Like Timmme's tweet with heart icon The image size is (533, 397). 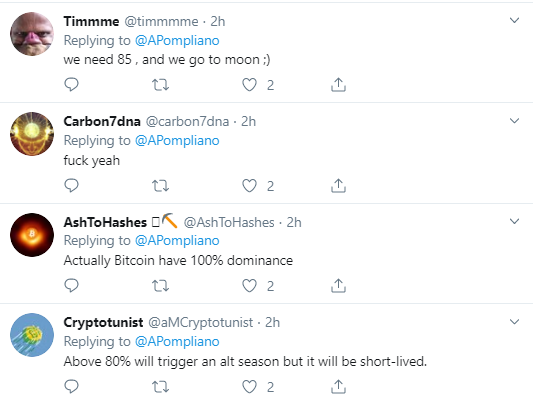pyautogui.click(x=249, y=85)
